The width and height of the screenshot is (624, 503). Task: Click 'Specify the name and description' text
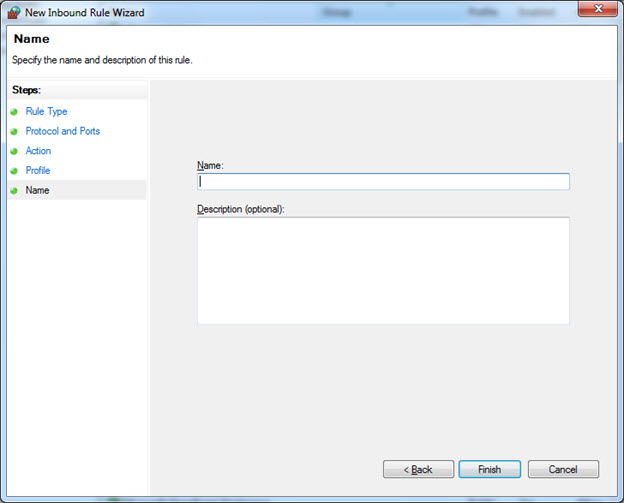[102, 60]
